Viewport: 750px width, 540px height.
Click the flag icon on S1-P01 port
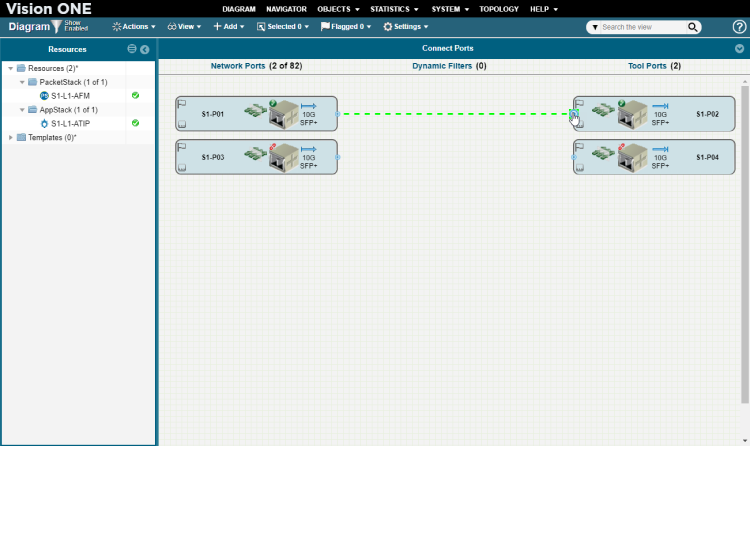coord(181,103)
